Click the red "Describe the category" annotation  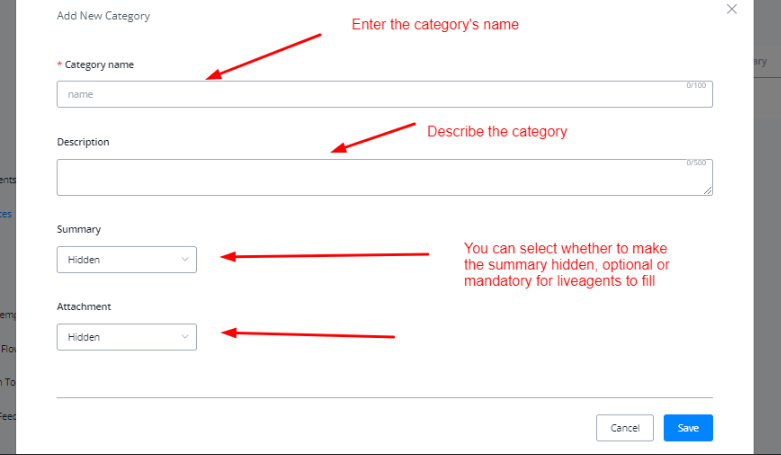[x=497, y=132]
